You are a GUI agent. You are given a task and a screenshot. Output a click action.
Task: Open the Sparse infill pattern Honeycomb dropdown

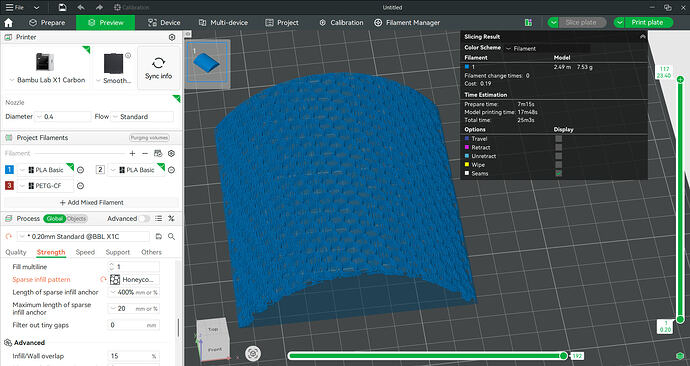click(134, 279)
